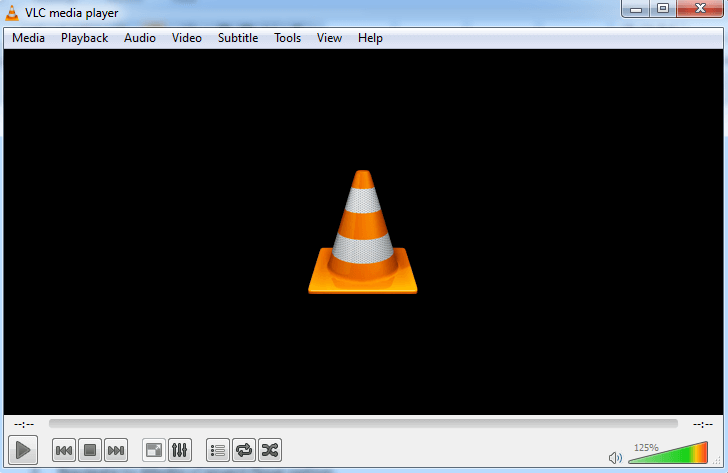Viewport: 728px width, 473px height.
Task: Toggle fullscreen video mode icon
Action: click(x=154, y=450)
